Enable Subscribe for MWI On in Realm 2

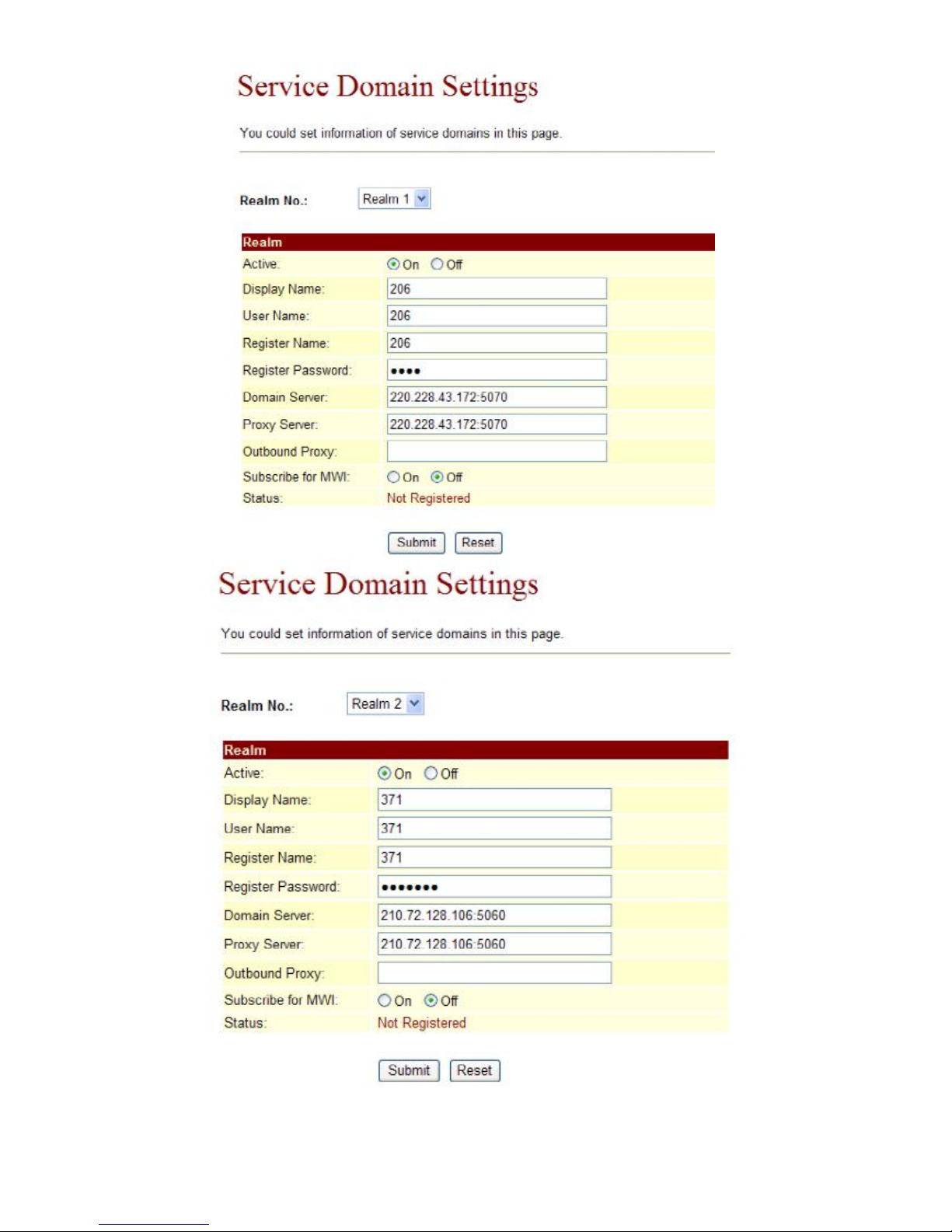(x=384, y=1000)
